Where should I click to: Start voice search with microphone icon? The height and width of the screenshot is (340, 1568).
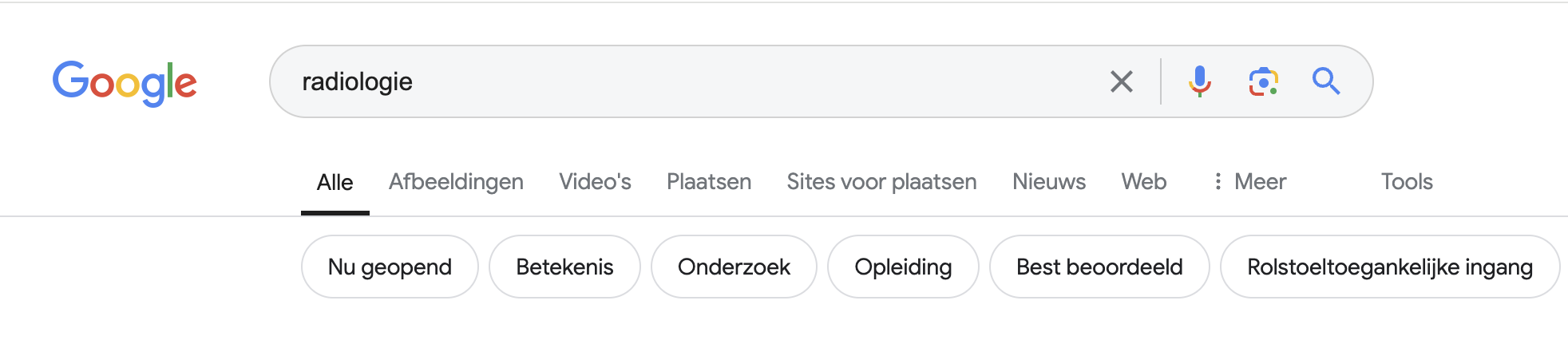(x=1199, y=81)
